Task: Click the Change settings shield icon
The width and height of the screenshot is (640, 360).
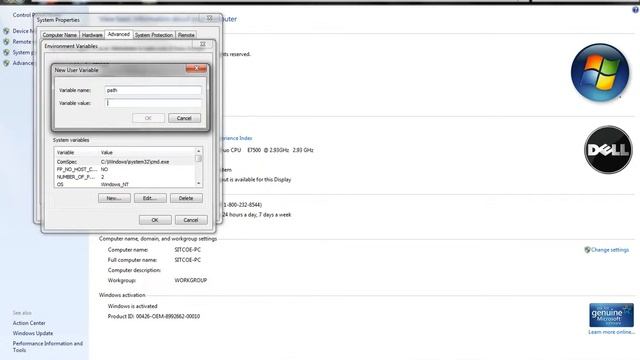Action: tap(587, 250)
